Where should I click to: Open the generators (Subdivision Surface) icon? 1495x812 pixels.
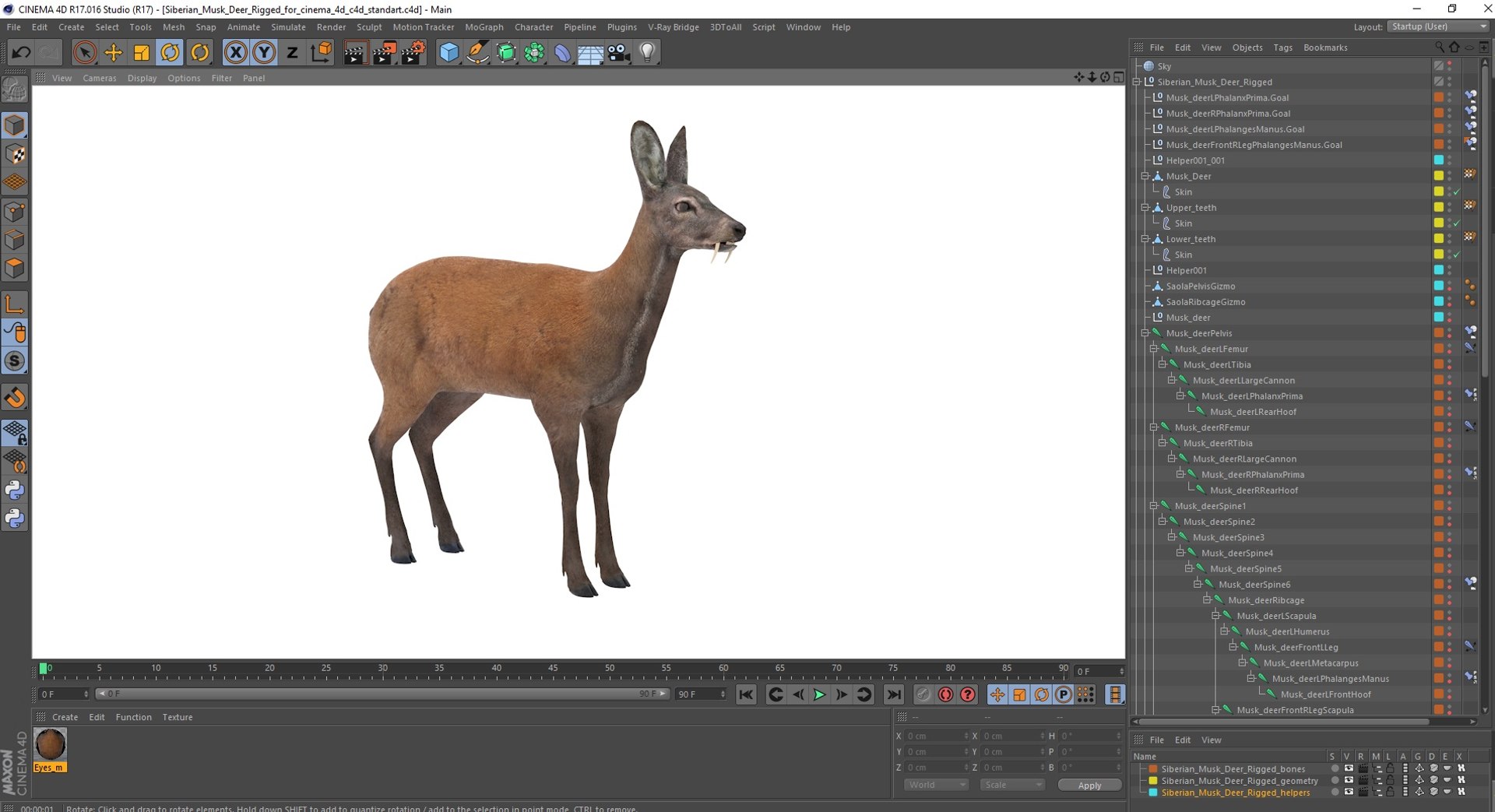[506, 53]
